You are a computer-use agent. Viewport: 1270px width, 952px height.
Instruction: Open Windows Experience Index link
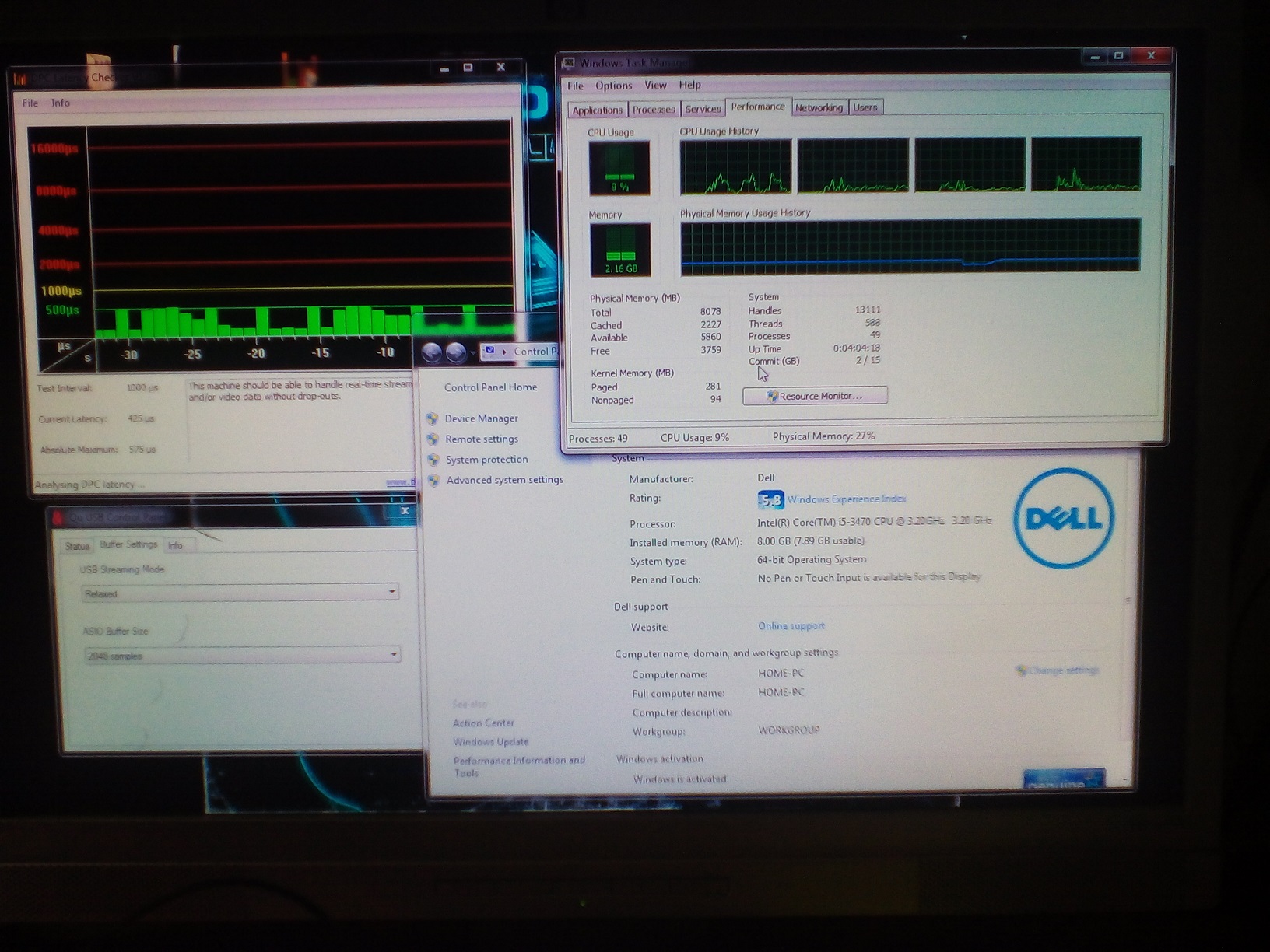(847, 499)
